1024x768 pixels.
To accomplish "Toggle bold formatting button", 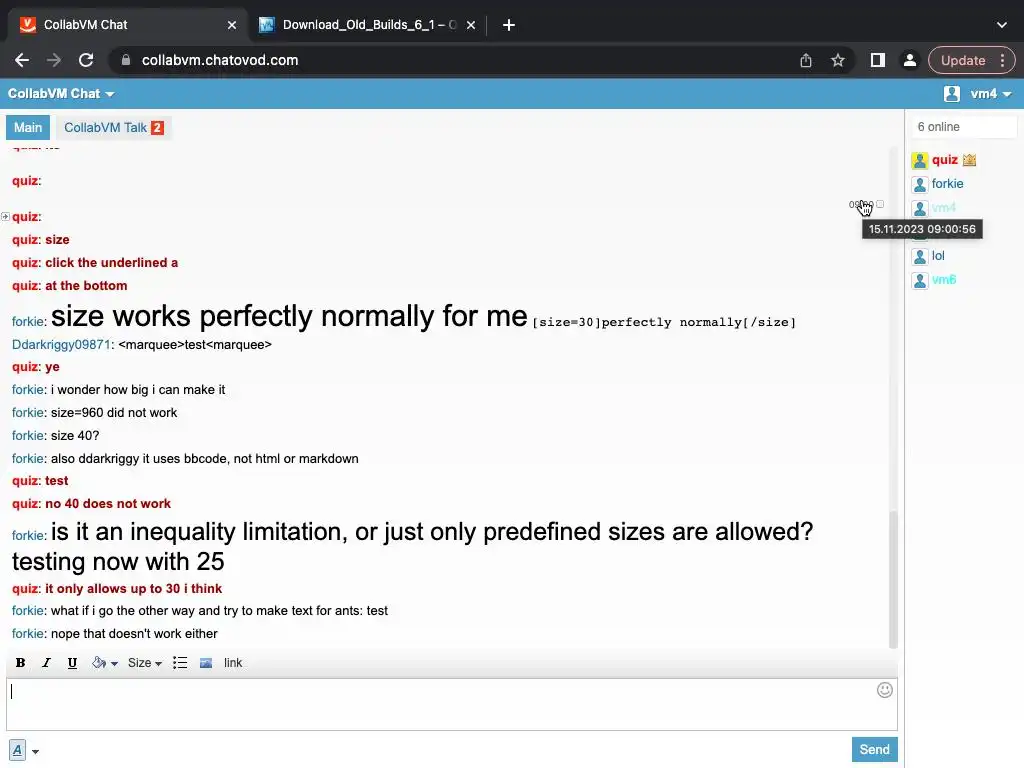I will point(20,663).
